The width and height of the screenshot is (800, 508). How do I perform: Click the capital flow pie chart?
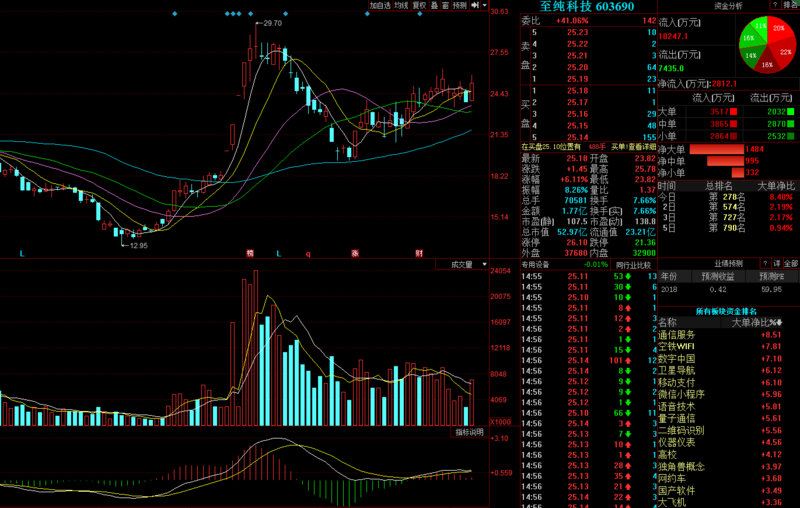pyautogui.click(x=767, y=46)
